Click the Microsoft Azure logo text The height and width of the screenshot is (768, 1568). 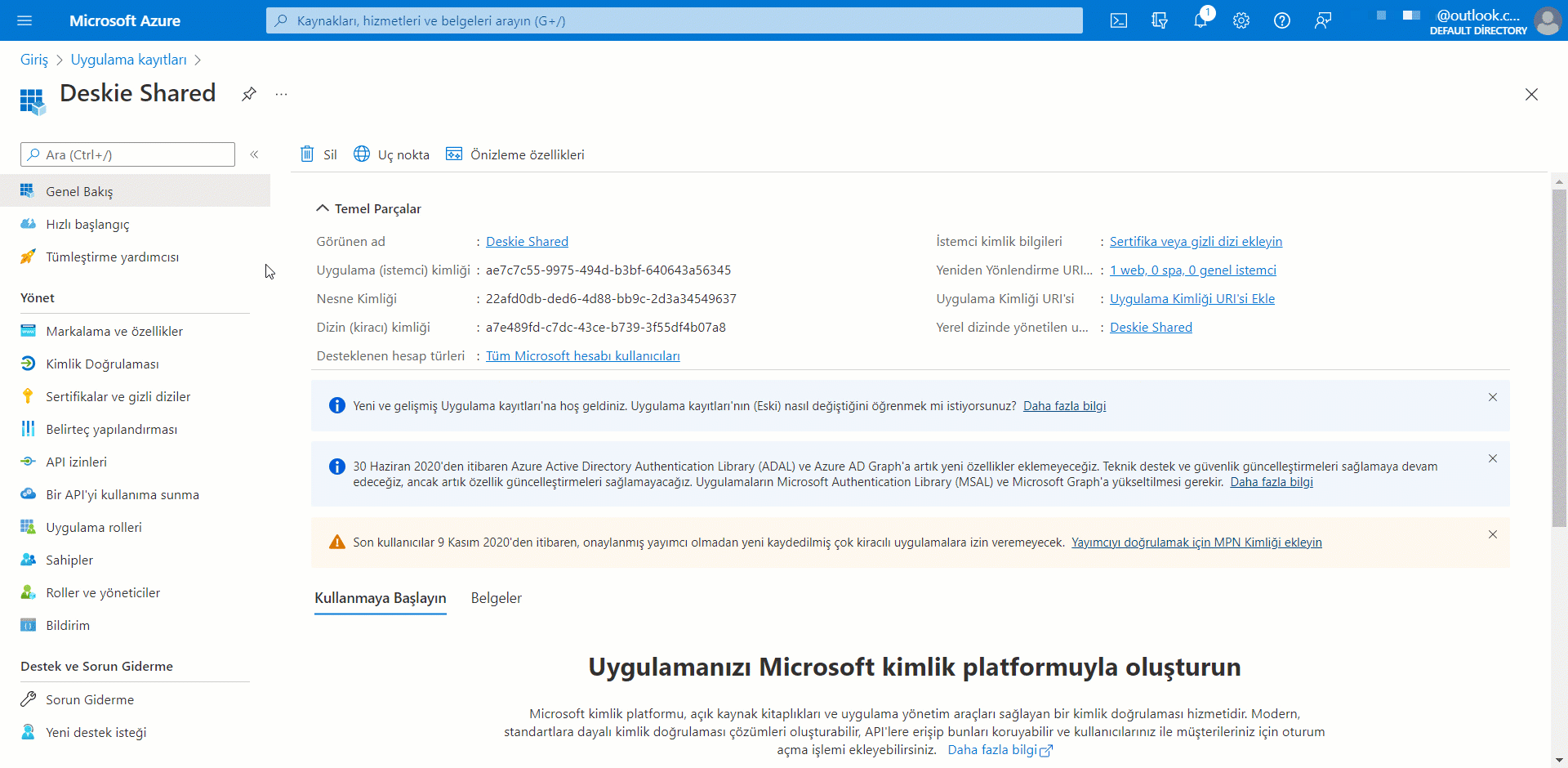(125, 20)
